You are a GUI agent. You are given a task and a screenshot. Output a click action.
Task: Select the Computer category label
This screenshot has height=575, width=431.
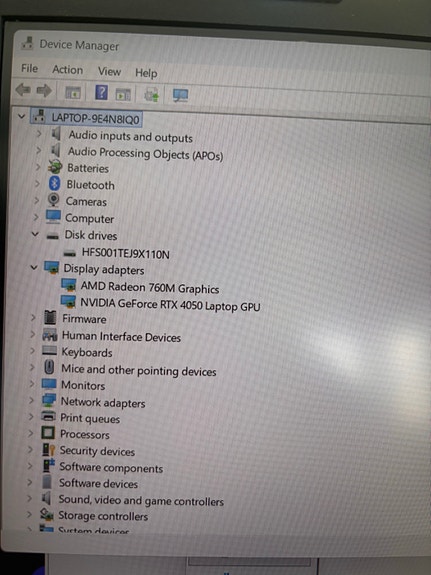(90, 218)
